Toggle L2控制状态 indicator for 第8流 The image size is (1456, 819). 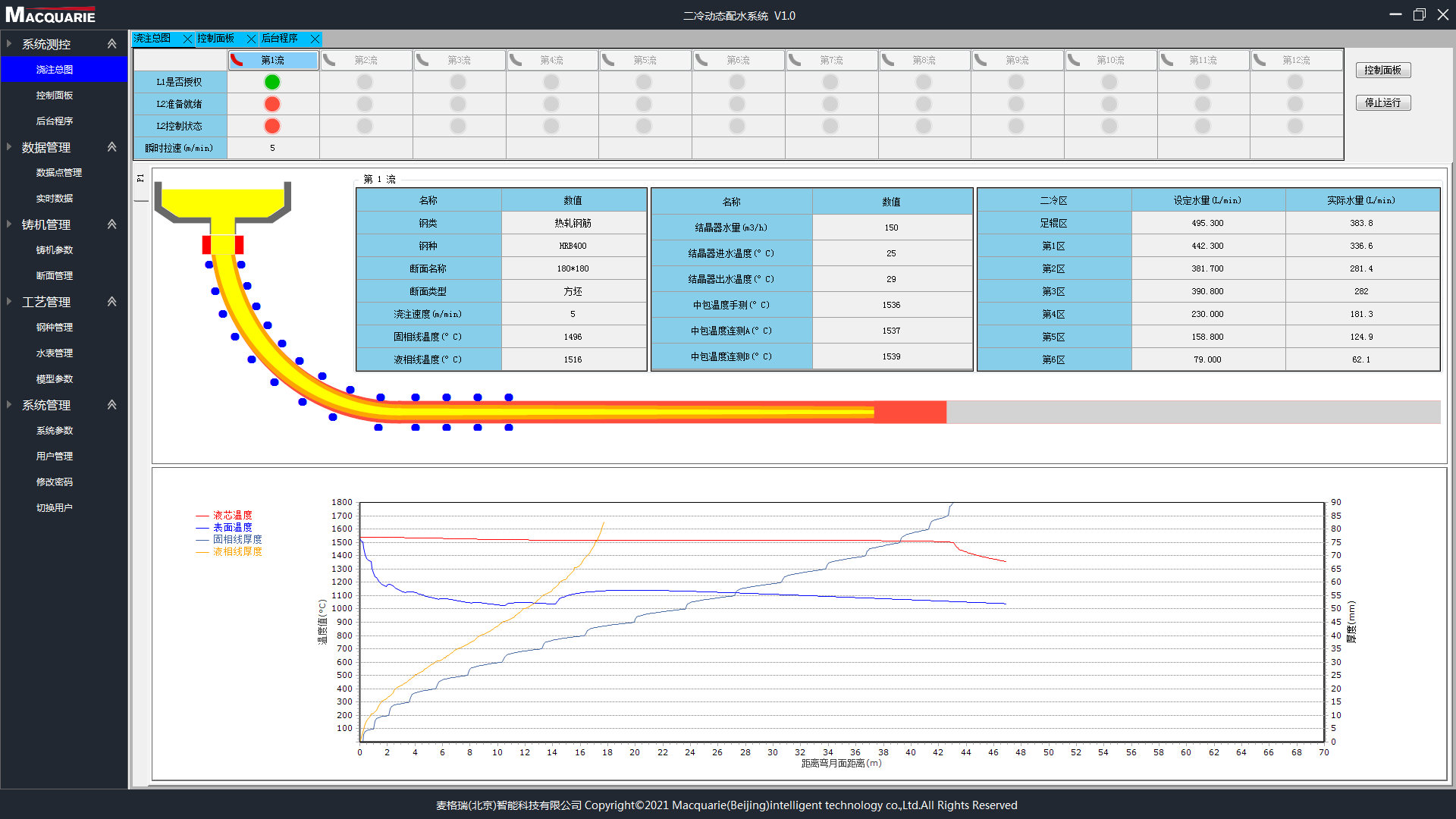[x=923, y=126]
